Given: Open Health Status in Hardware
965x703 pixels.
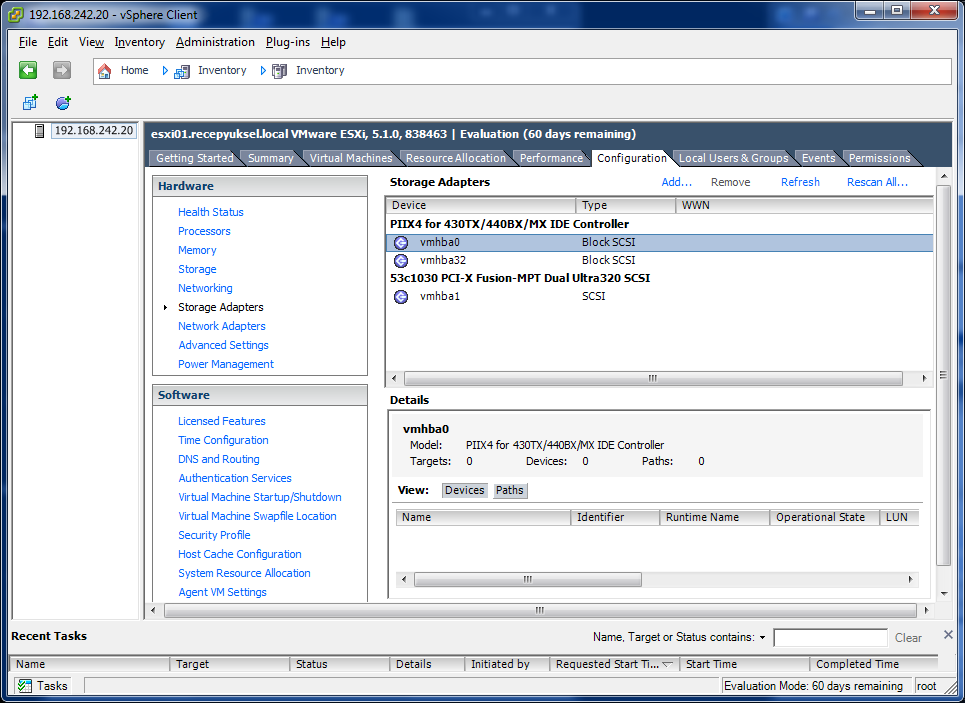Looking at the screenshot, I should coord(210,212).
